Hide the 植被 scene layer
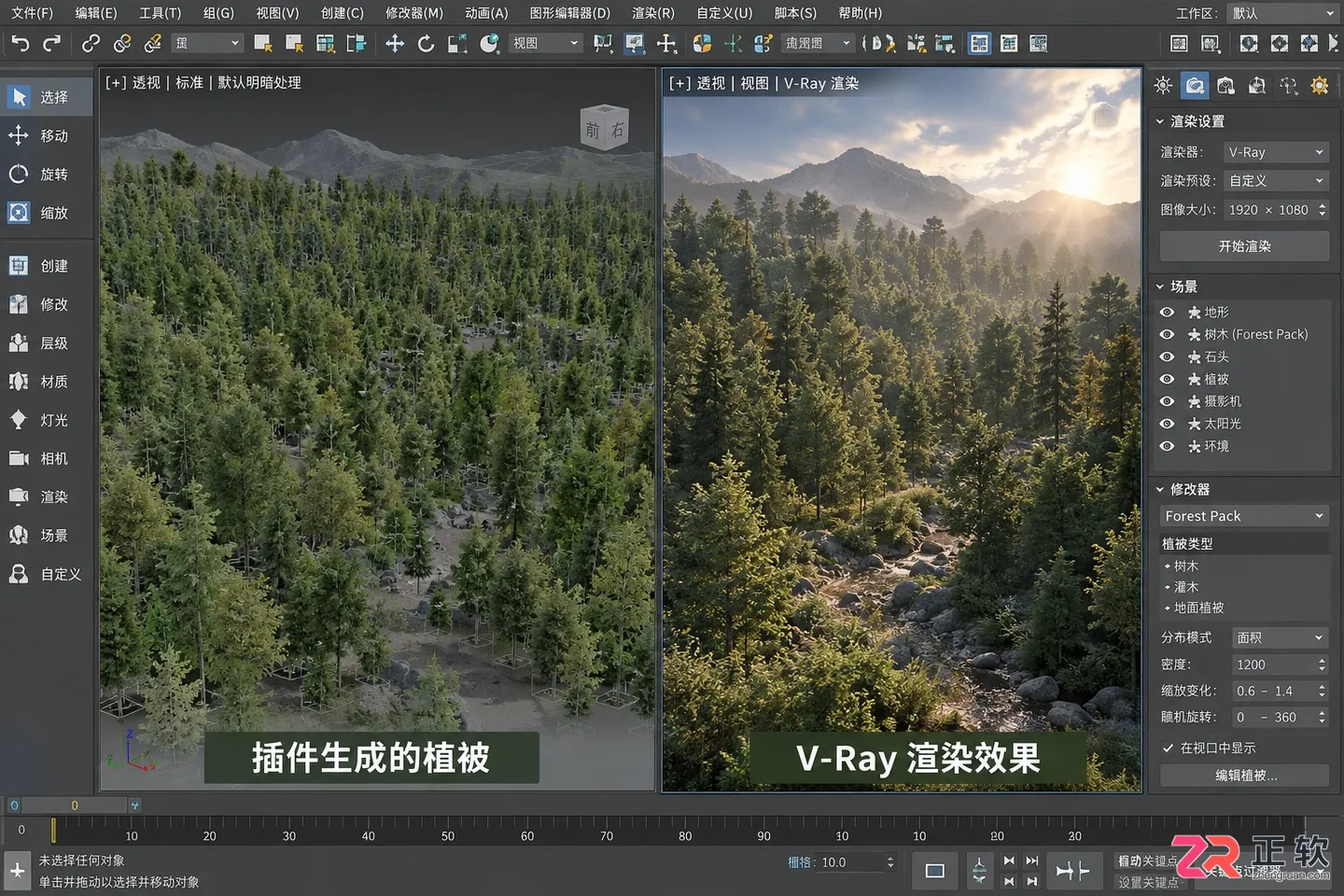The width and height of the screenshot is (1344, 896). click(x=1167, y=379)
